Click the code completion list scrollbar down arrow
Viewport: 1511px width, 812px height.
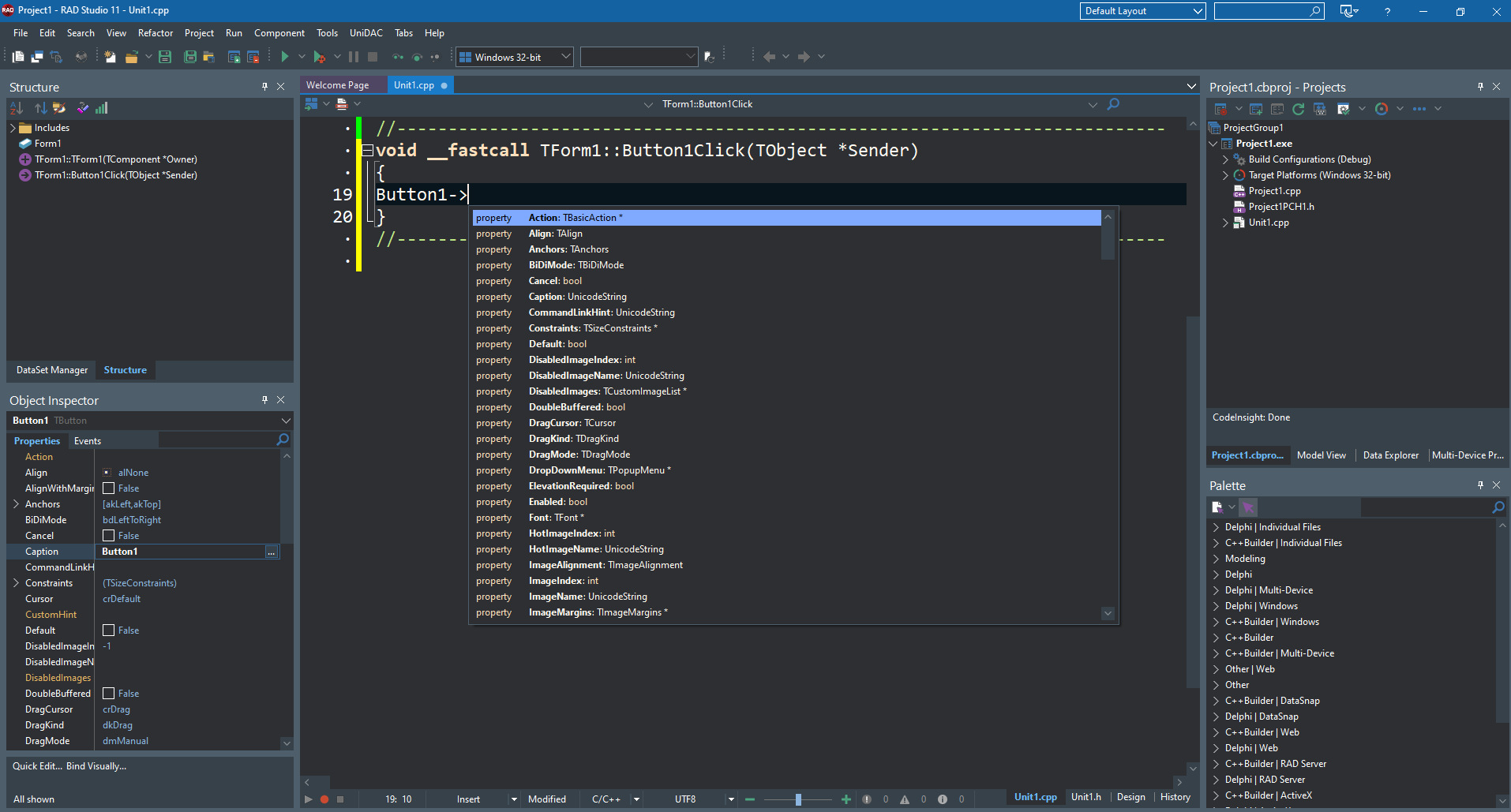(1108, 613)
